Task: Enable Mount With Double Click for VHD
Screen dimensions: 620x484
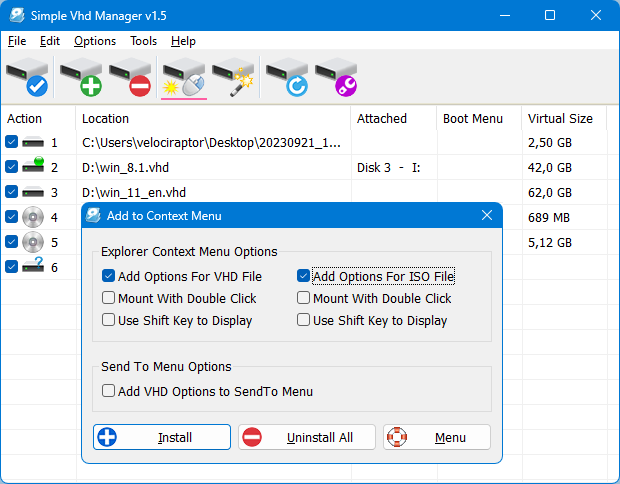Action: (108, 298)
